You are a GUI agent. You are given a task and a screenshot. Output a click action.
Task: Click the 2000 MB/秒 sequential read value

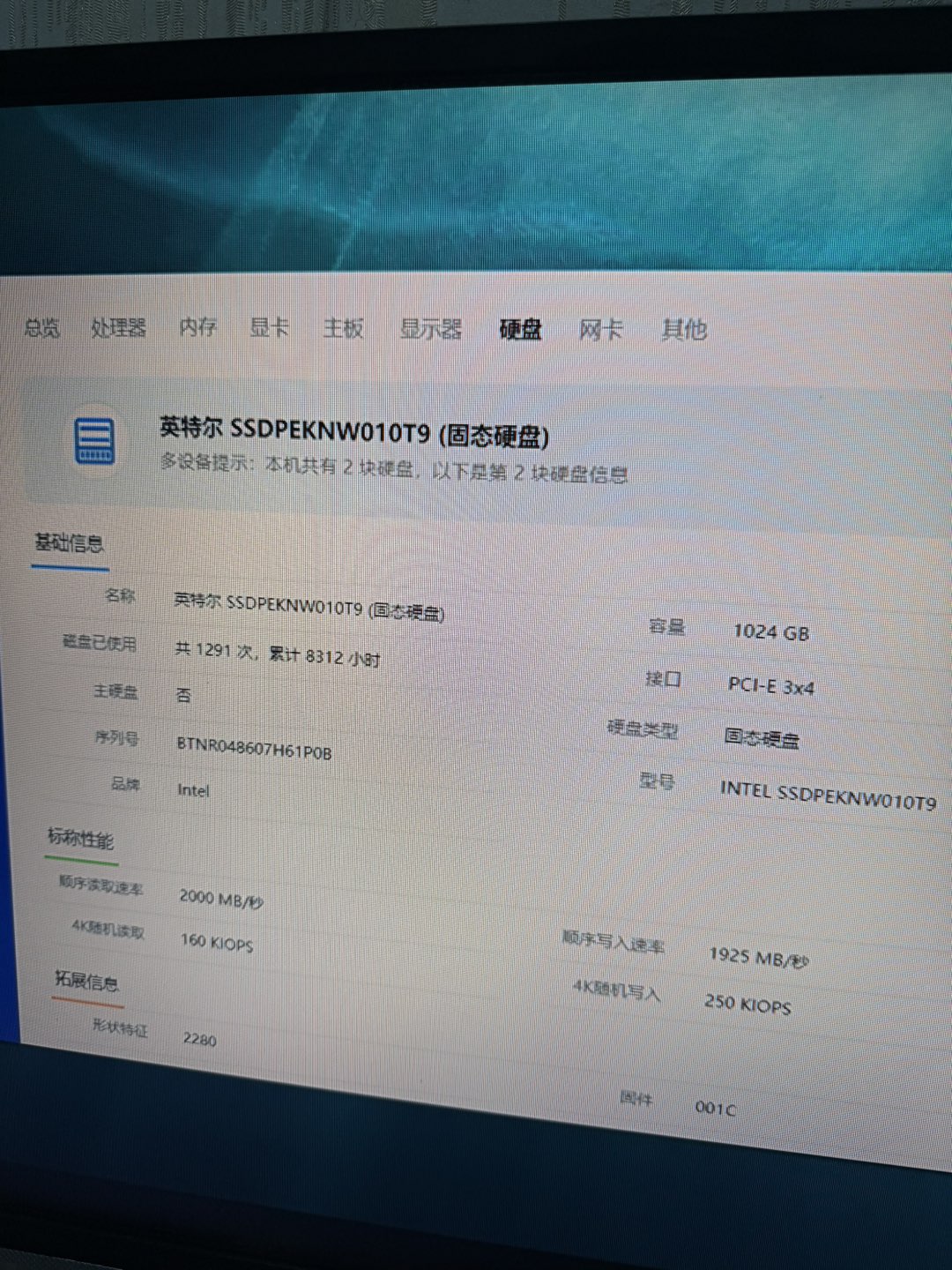220,898
